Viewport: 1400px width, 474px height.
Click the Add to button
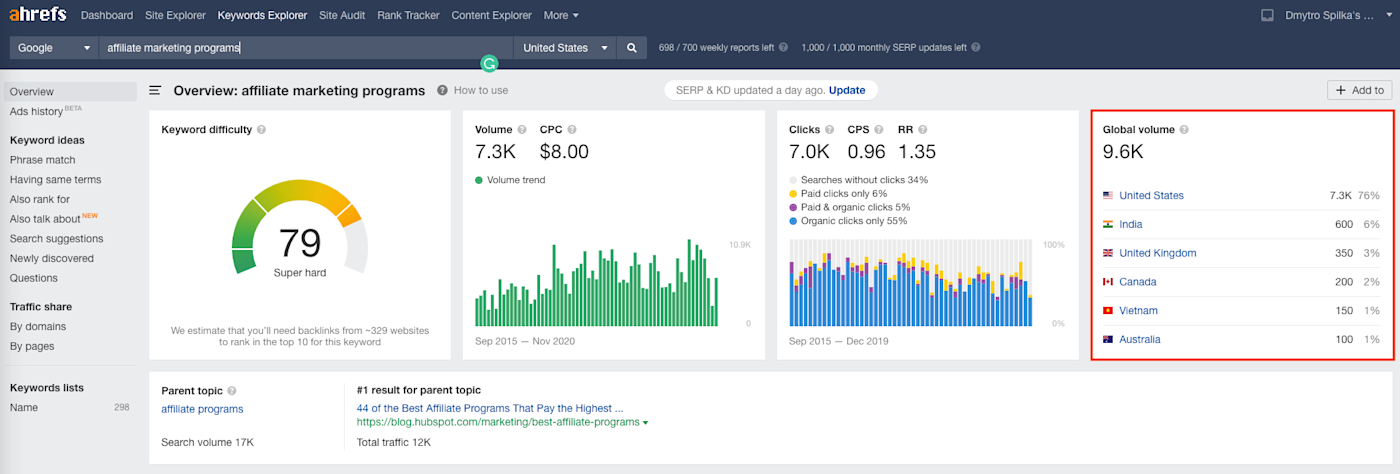1359,90
